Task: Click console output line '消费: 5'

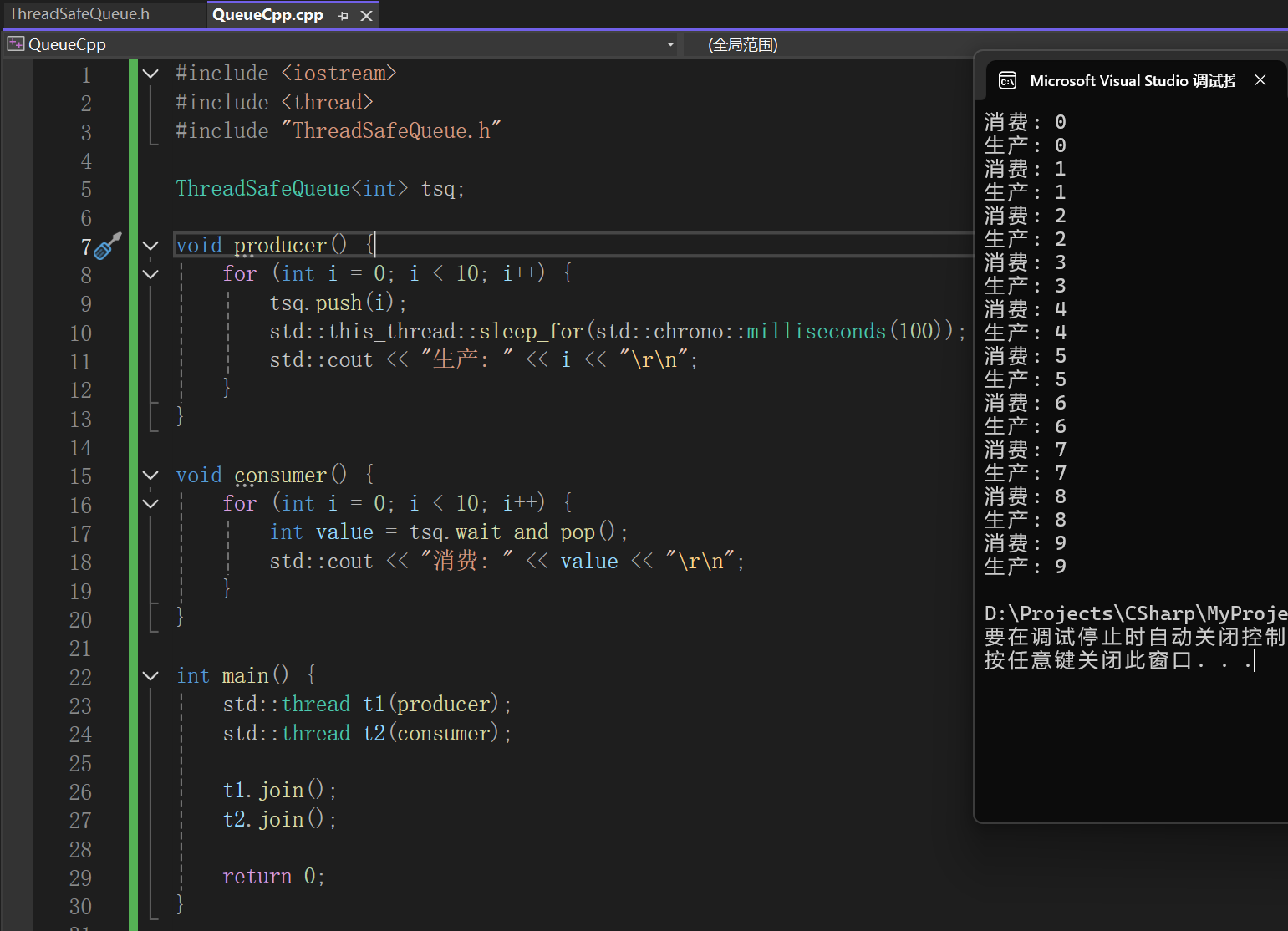Action: coord(1026,356)
